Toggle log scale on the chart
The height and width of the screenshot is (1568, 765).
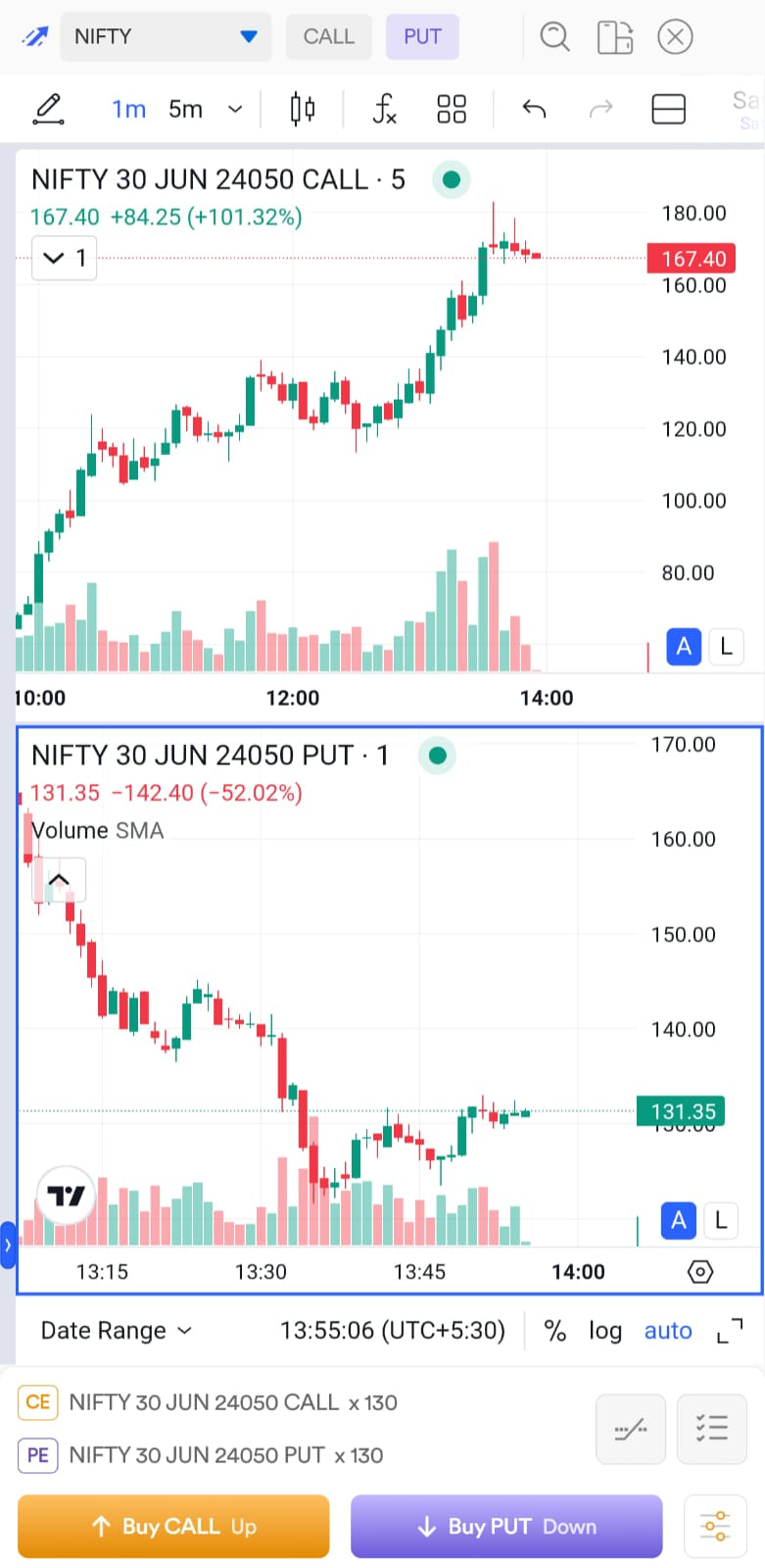point(605,1331)
